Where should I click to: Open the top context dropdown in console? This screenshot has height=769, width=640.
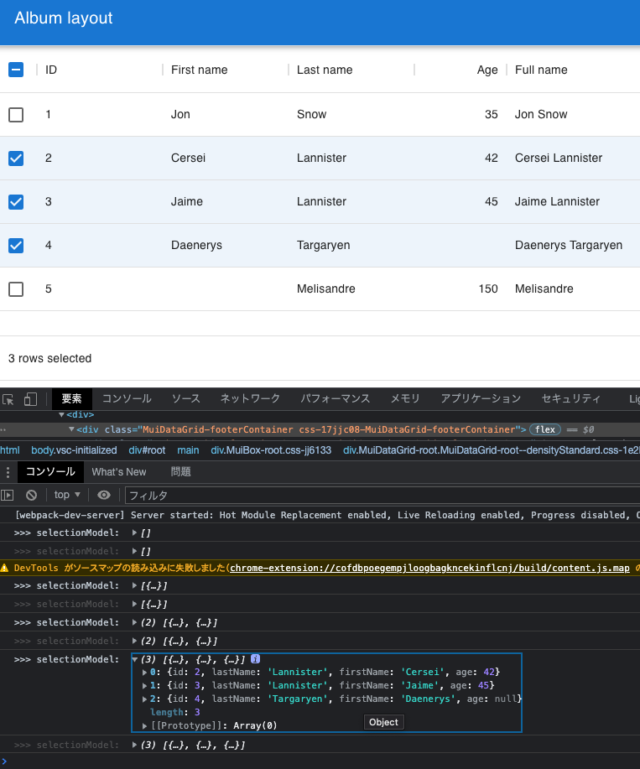[x=67, y=495]
